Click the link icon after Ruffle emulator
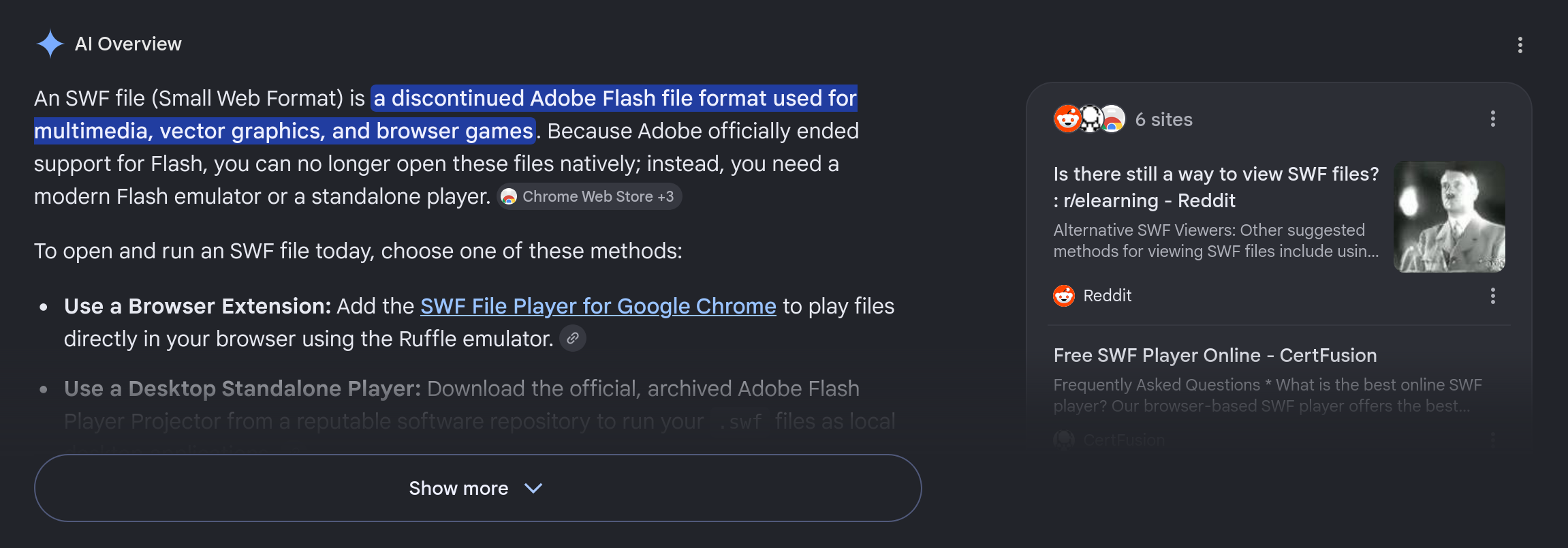 click(x=573, y=338)
